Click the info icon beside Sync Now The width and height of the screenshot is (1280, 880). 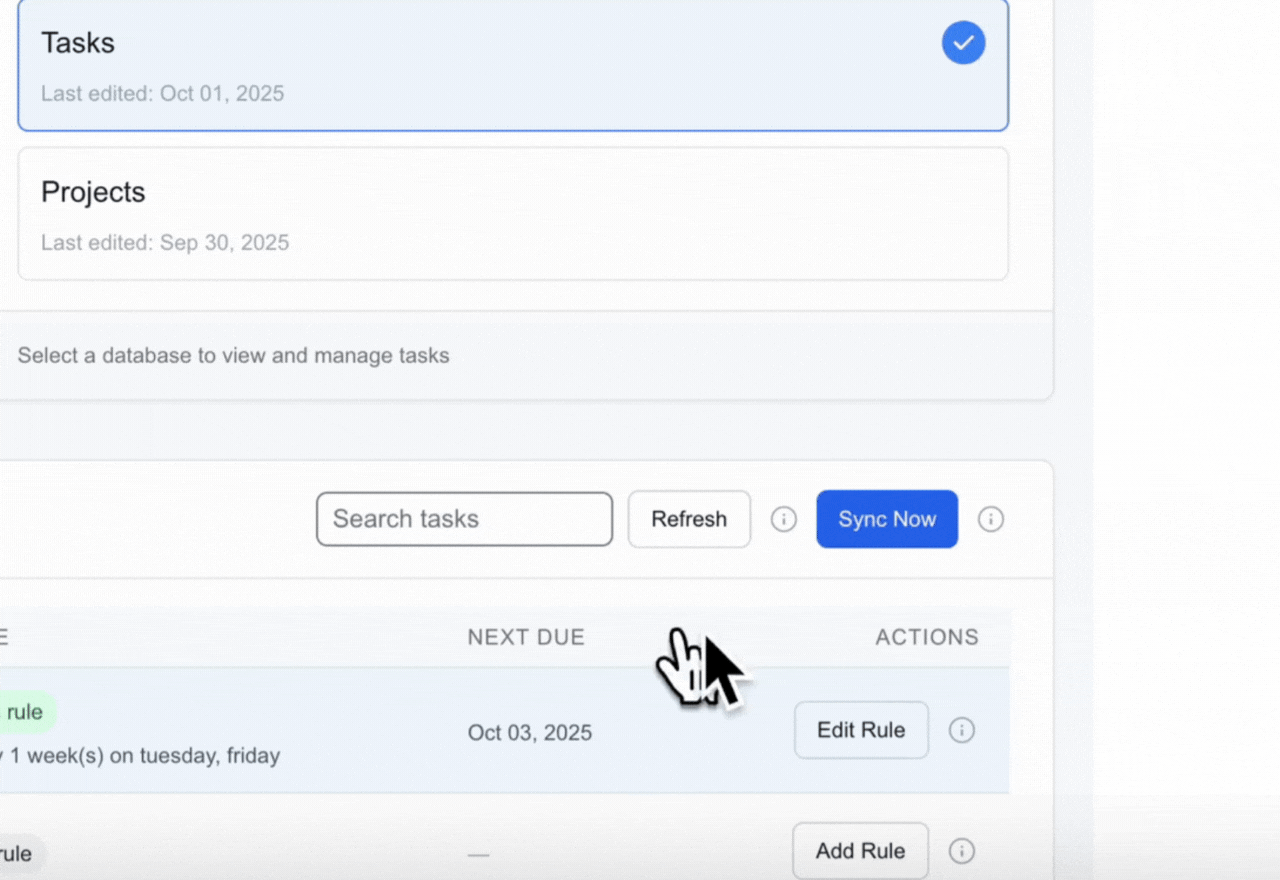[991, 519]
